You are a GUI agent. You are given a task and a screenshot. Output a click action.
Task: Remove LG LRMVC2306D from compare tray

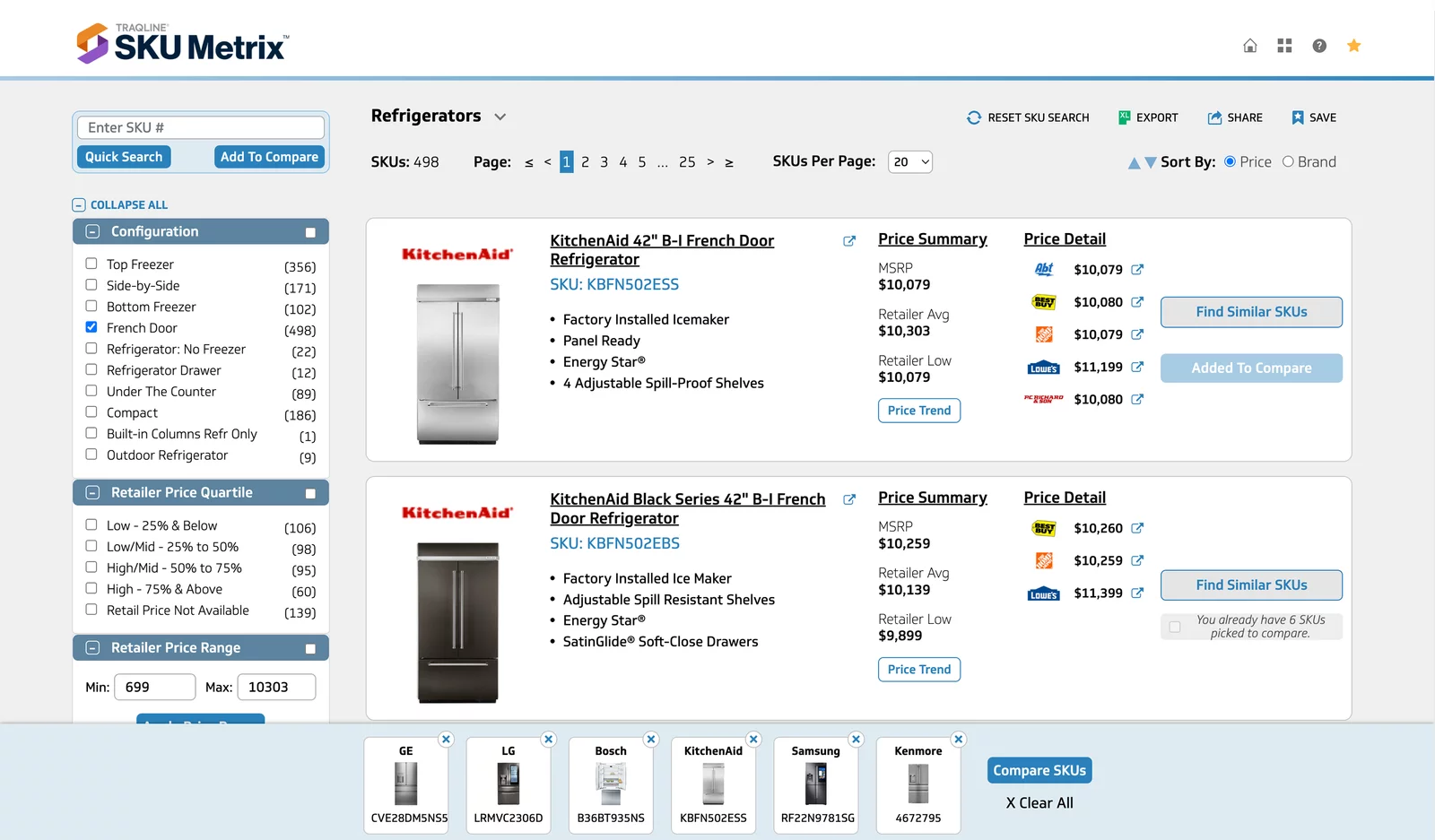[549, 740]
